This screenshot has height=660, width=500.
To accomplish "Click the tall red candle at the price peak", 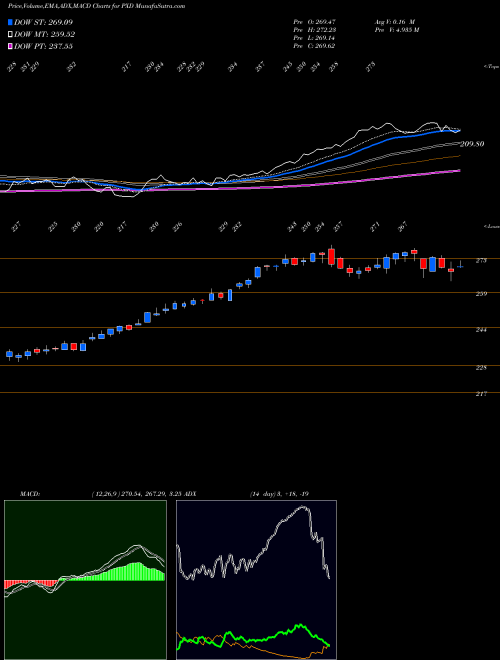I will click(331, 256).
